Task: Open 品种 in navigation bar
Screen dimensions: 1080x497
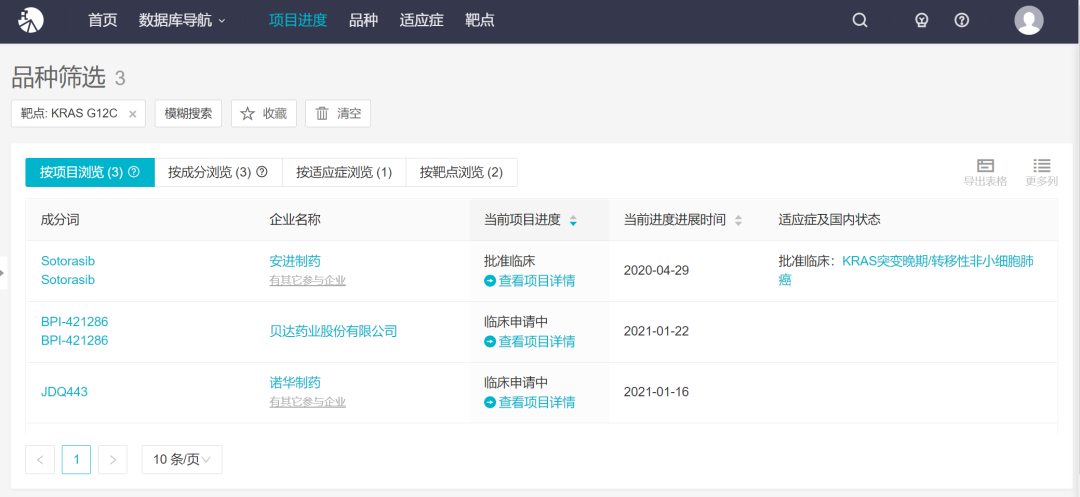Action: click(x=364, y=21)
